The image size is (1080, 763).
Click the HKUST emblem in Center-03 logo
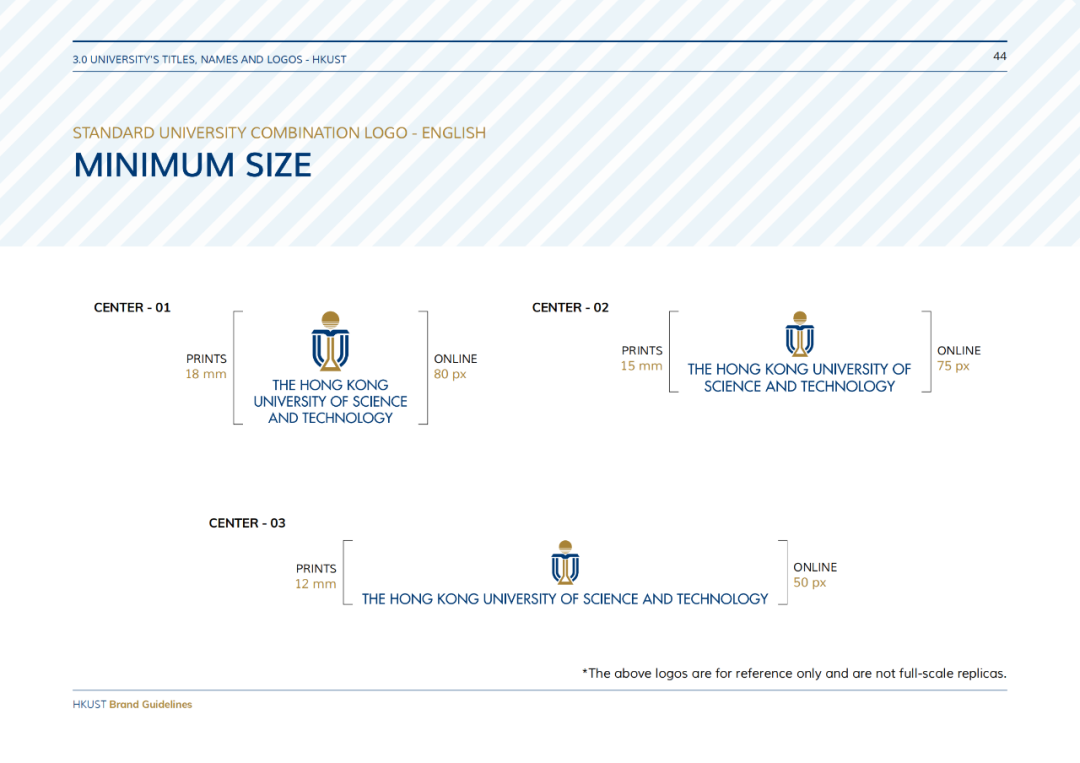565,563
